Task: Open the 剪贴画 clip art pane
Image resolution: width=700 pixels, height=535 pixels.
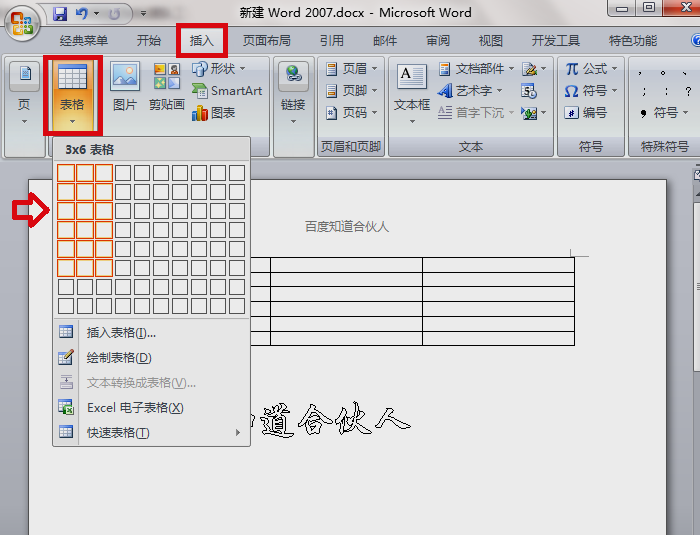Action: click(x=167, y=87)
